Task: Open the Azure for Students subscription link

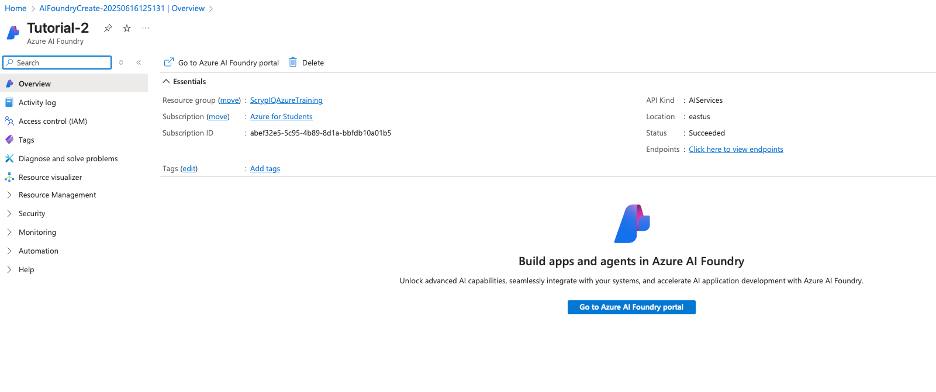Action: tap(281, 116)
